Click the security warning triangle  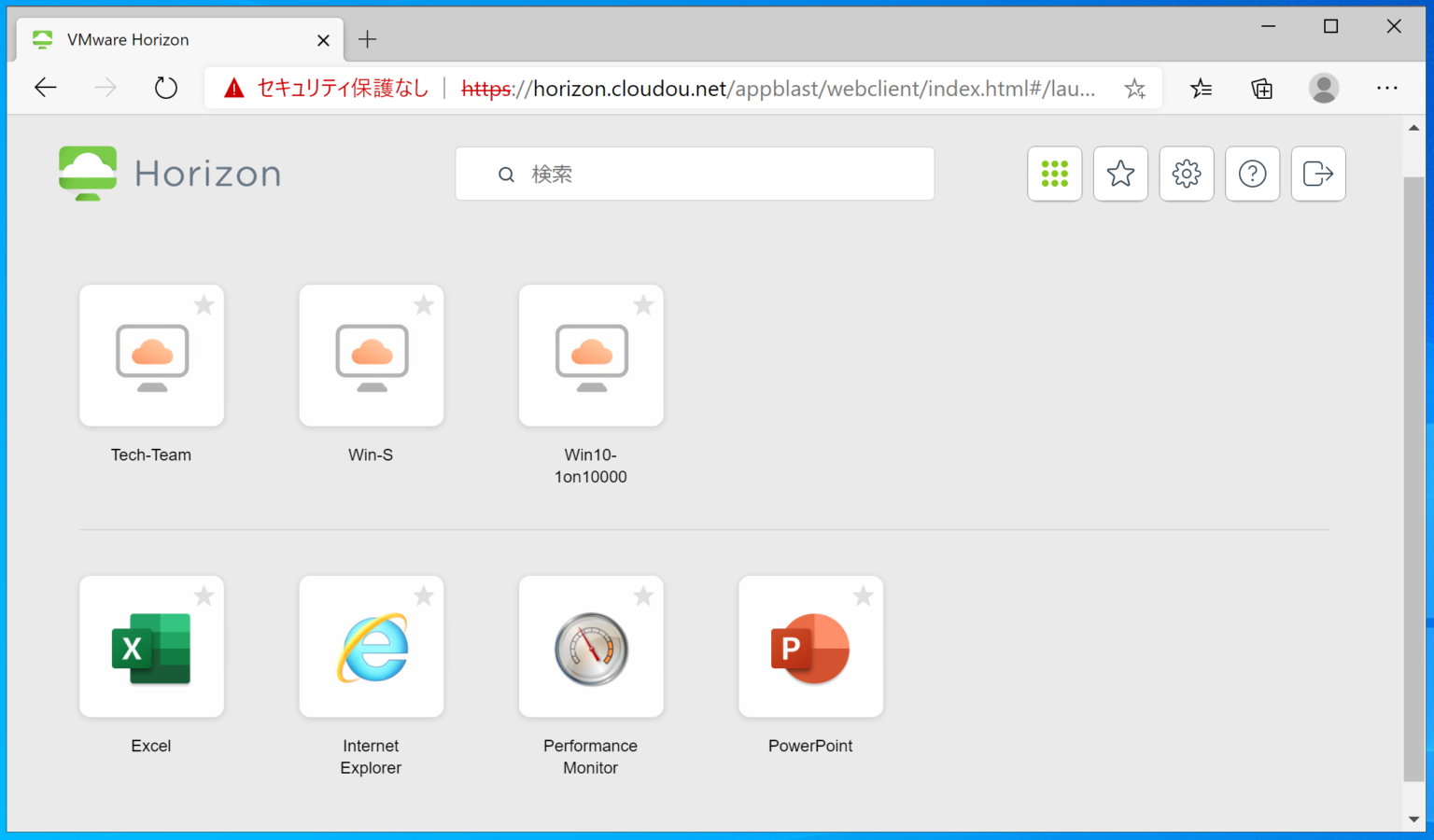click(x=234, y=89)
